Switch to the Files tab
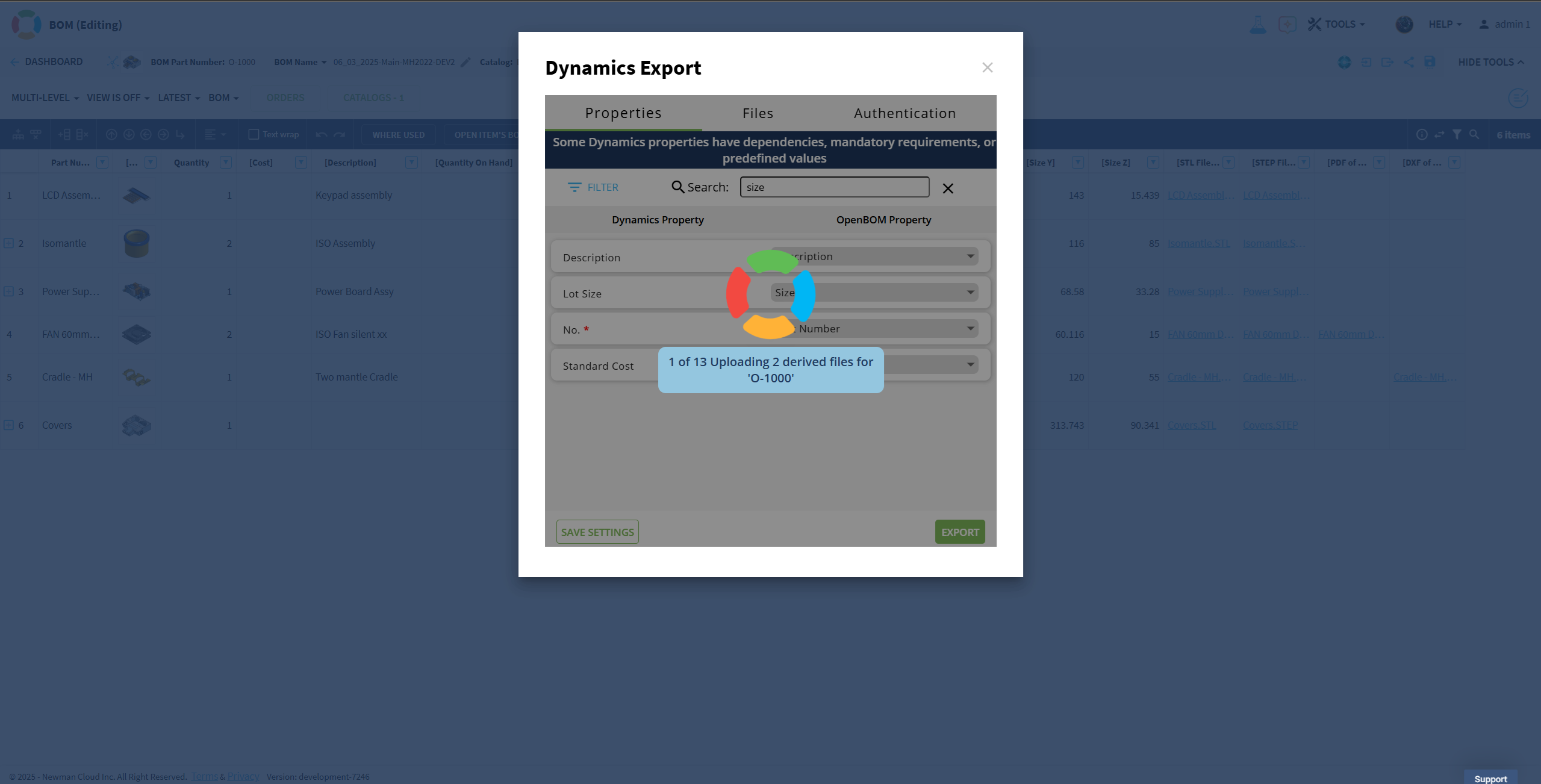The image size is (1541, 784). [x=758, y=113]
